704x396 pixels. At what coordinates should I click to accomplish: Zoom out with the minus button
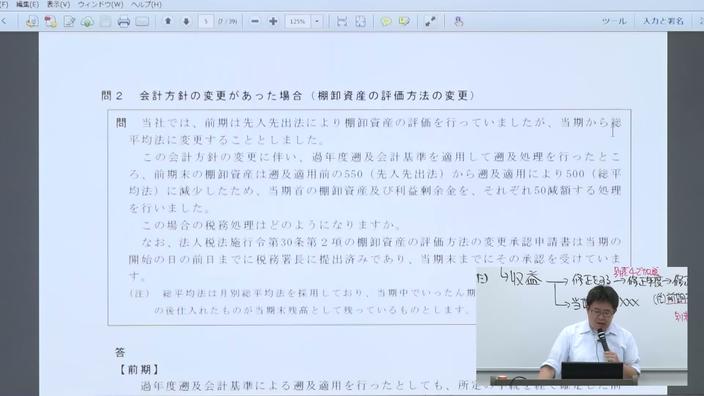coord(255,21)
